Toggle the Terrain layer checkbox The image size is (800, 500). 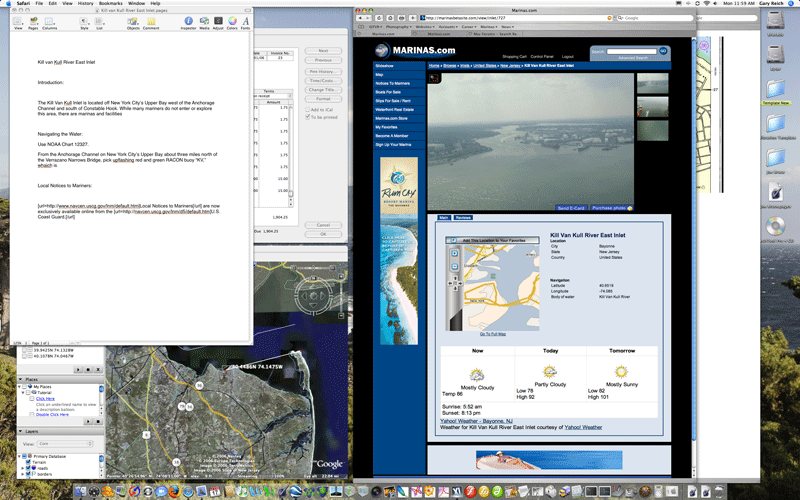pos(29,462)
